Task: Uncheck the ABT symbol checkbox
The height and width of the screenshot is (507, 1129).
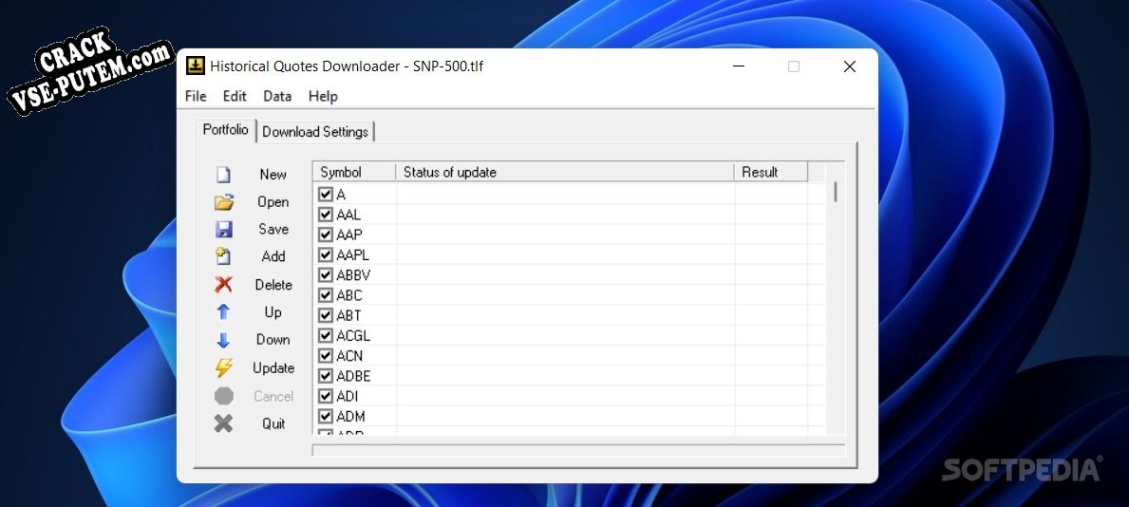Action: (325, 315)
